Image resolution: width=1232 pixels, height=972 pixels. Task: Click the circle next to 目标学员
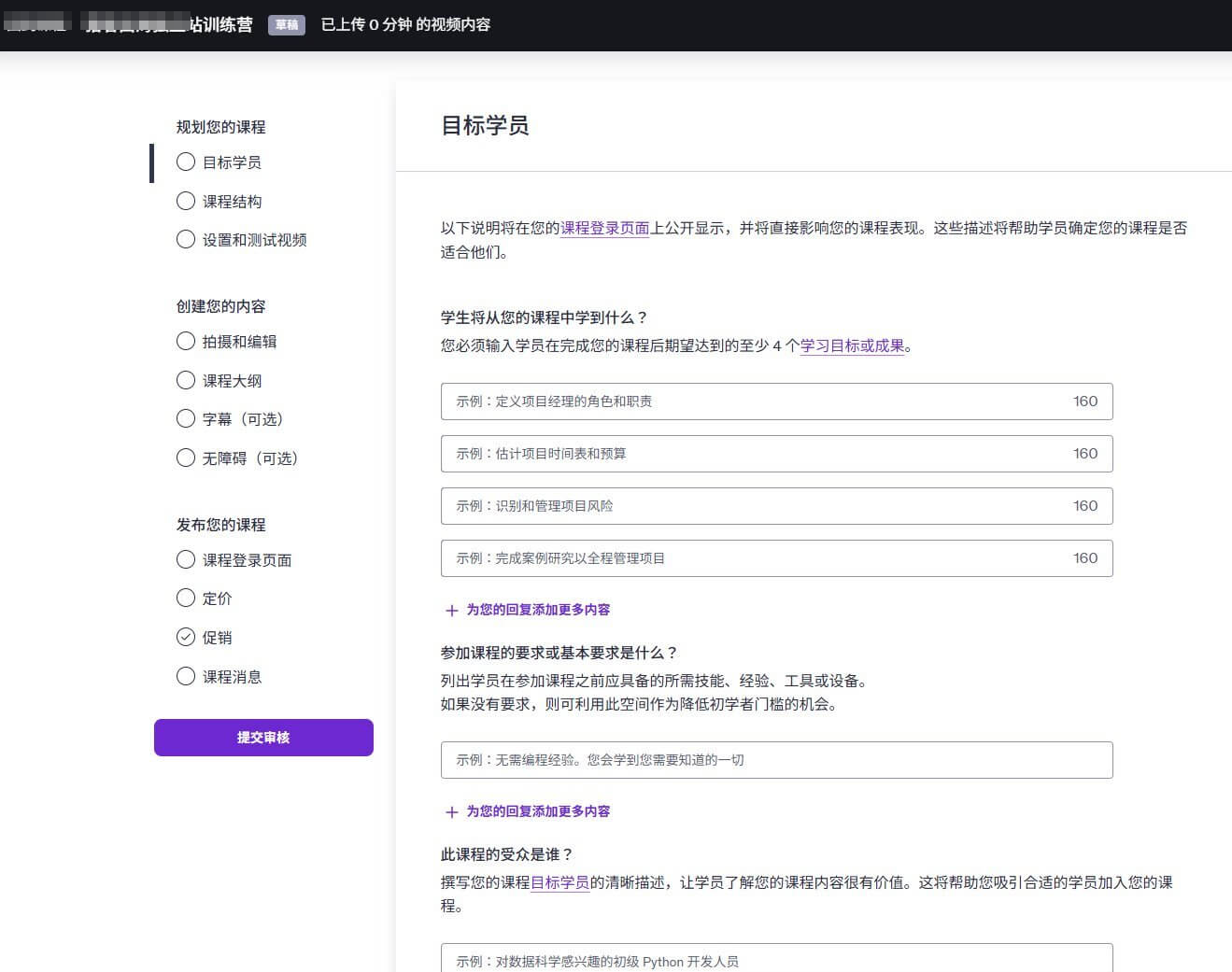pos(186,162)
